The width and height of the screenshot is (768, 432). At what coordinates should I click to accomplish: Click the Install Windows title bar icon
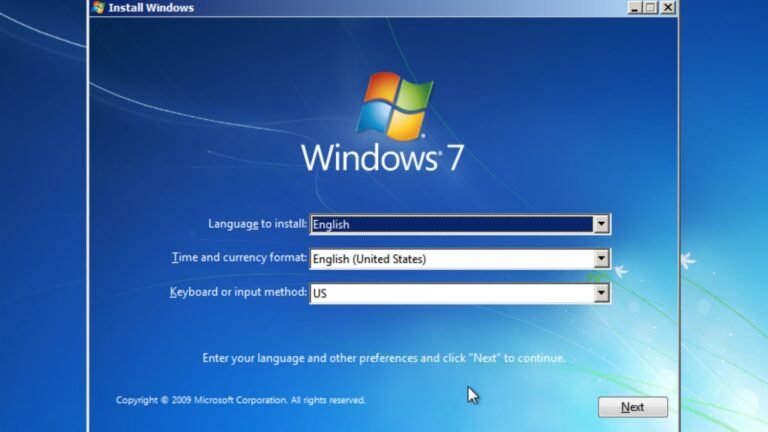pyautogui.click(x=98, y=7)
